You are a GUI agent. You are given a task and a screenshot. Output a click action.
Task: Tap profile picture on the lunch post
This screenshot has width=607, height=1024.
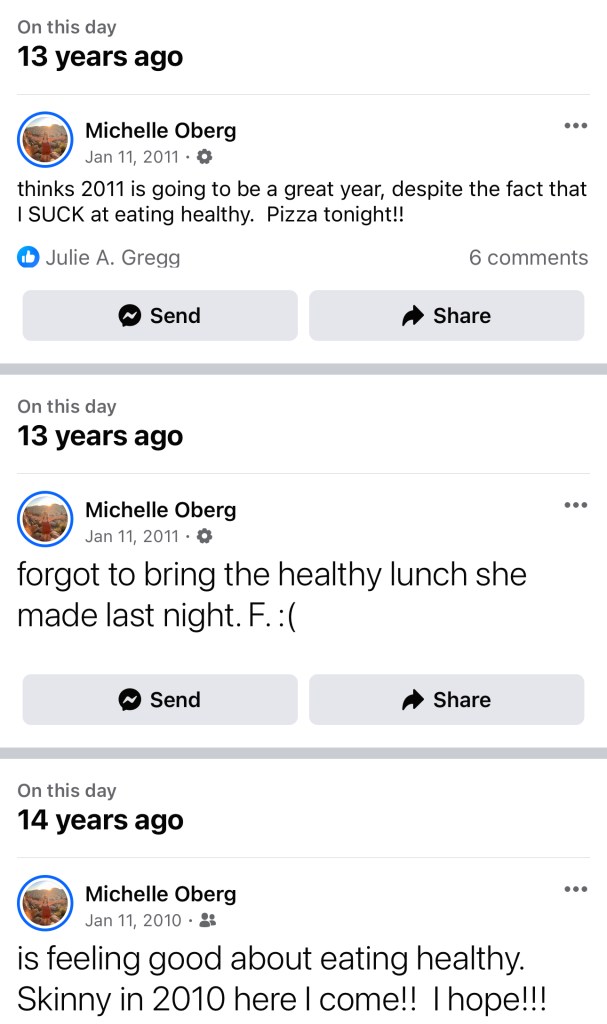(x=45, y=520)
